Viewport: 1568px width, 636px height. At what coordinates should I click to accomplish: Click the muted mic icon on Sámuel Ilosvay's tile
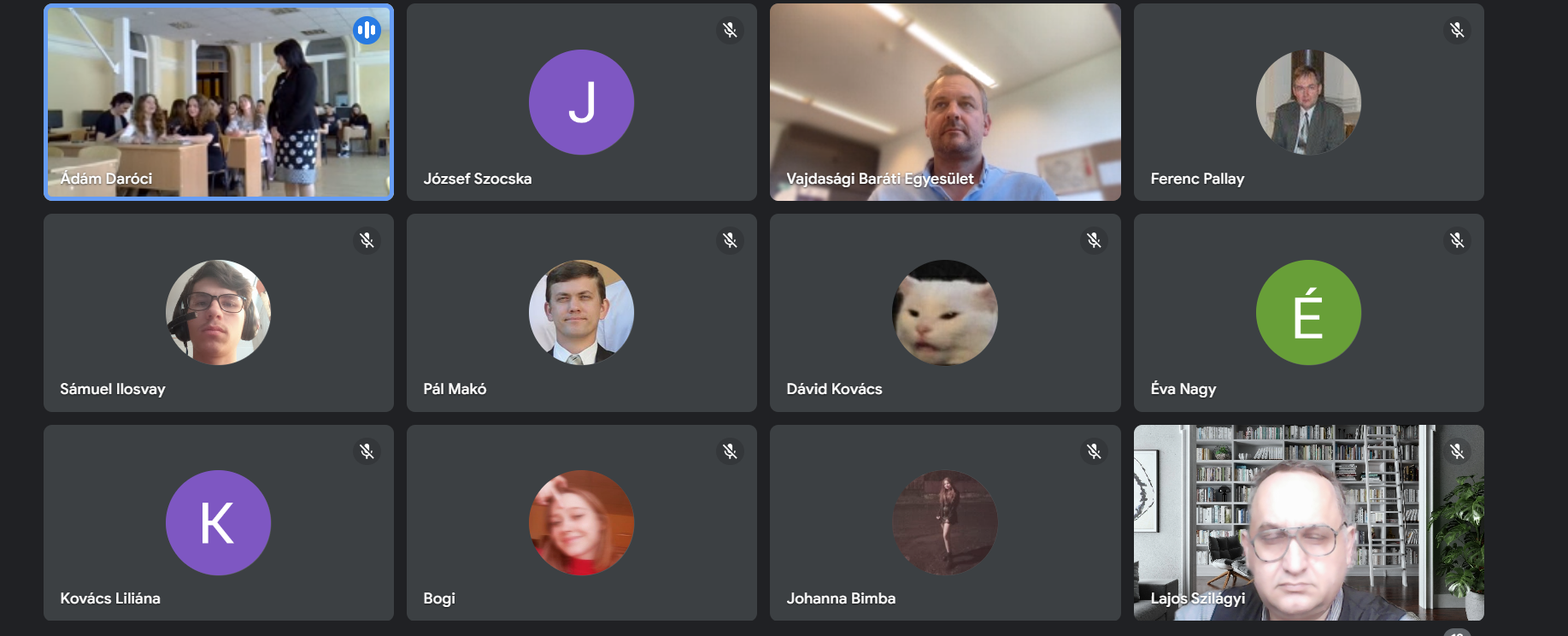[x=367, y=240]
